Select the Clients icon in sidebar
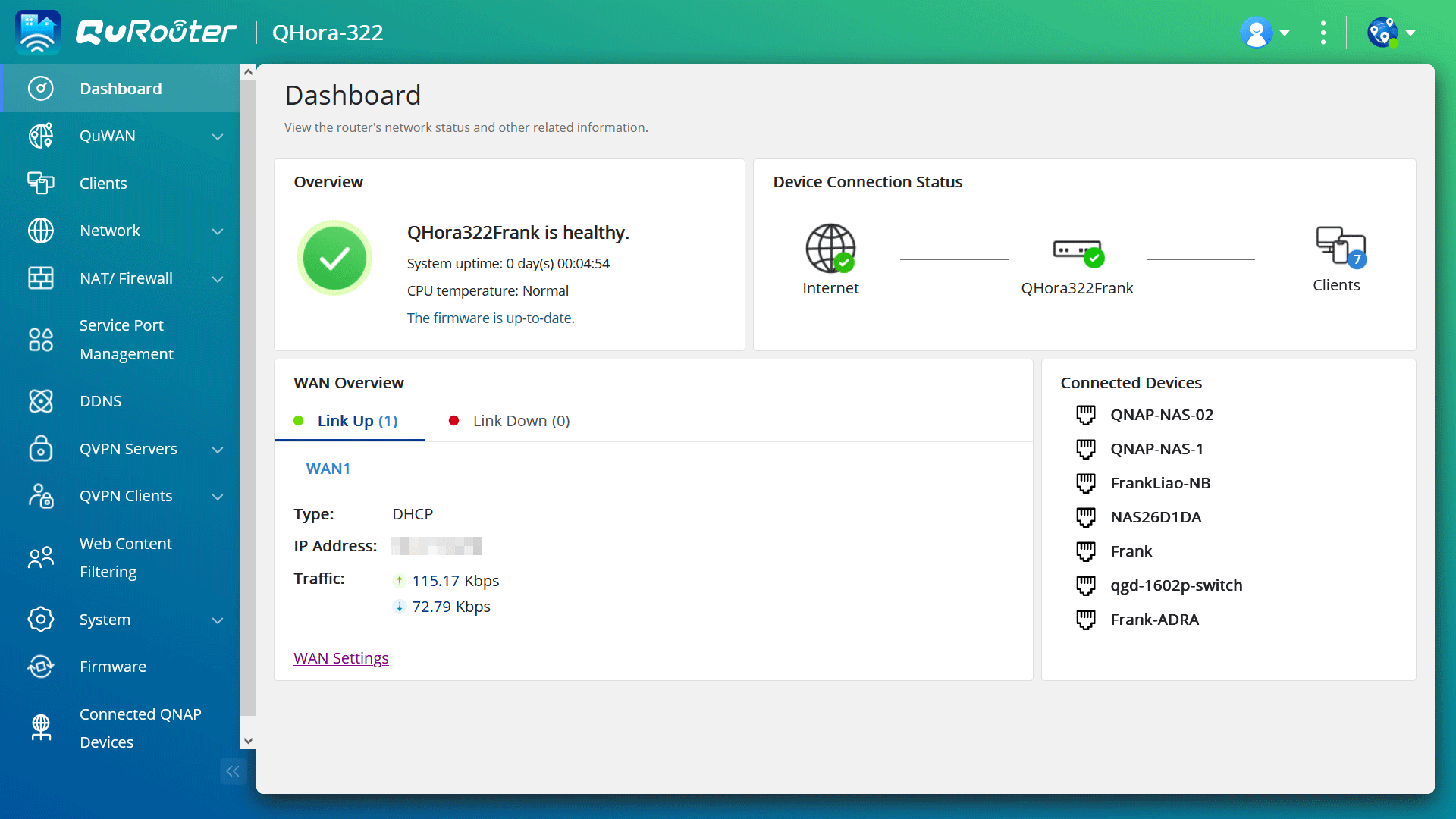The image size is (1456, 819). (x=41, y=183)
